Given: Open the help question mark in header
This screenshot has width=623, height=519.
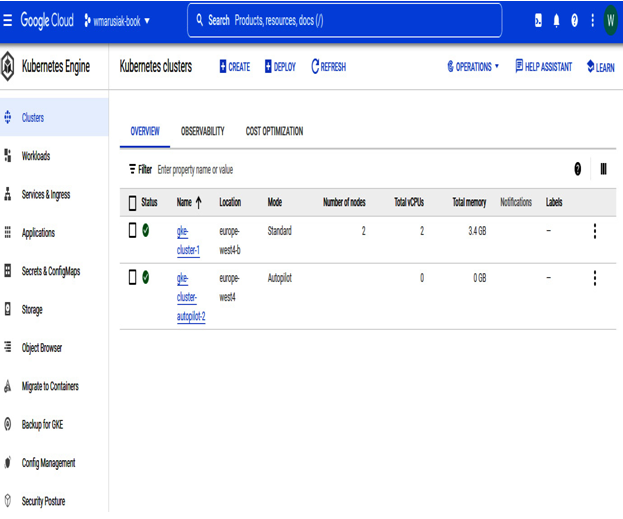Looking at the screenshot, I should coord(574,20).
